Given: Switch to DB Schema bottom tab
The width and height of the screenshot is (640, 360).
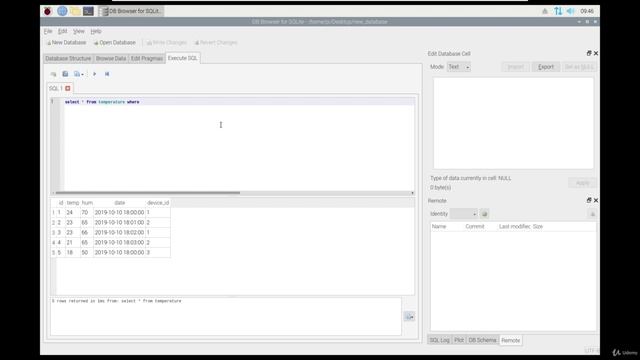Looking at the screenshot, I should coord(482,340).
